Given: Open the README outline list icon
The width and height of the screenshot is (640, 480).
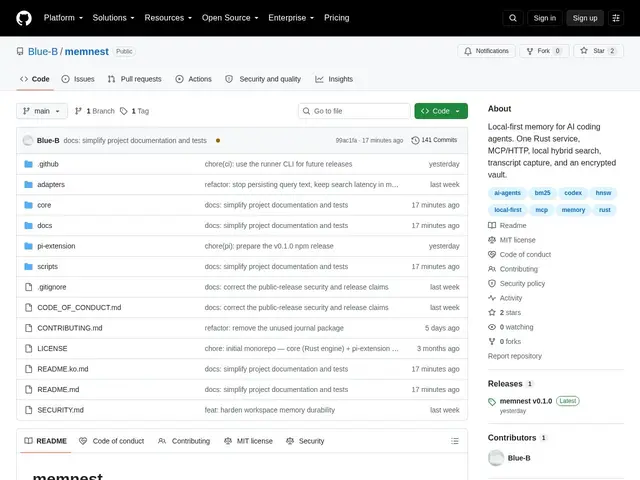Looking at the screenshot, I should (455, 441).
